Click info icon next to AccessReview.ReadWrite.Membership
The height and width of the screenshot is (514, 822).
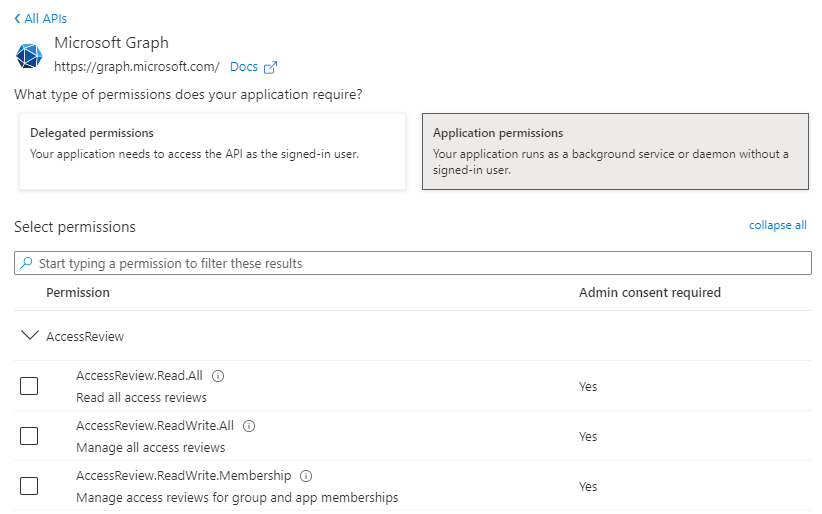pyautogui.click(x=306, y=476)
